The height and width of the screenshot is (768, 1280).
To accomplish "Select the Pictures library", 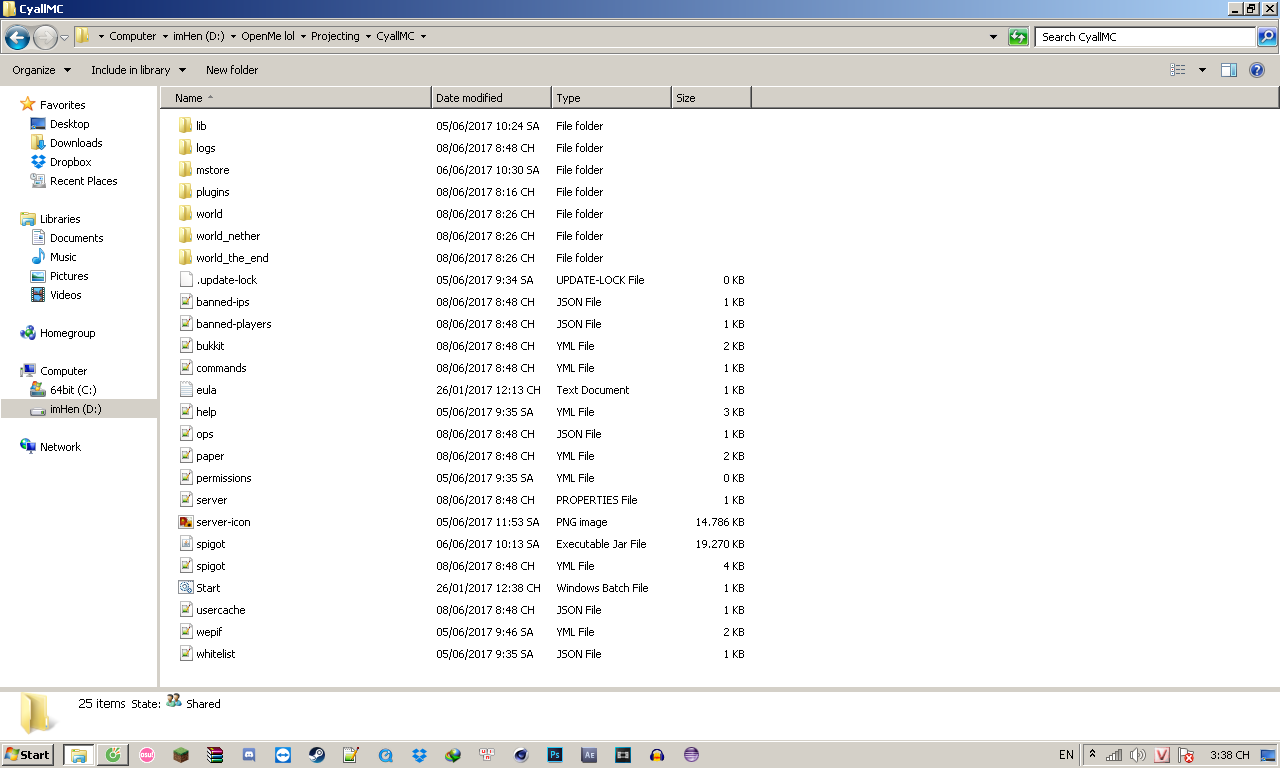I will [60, 276].
